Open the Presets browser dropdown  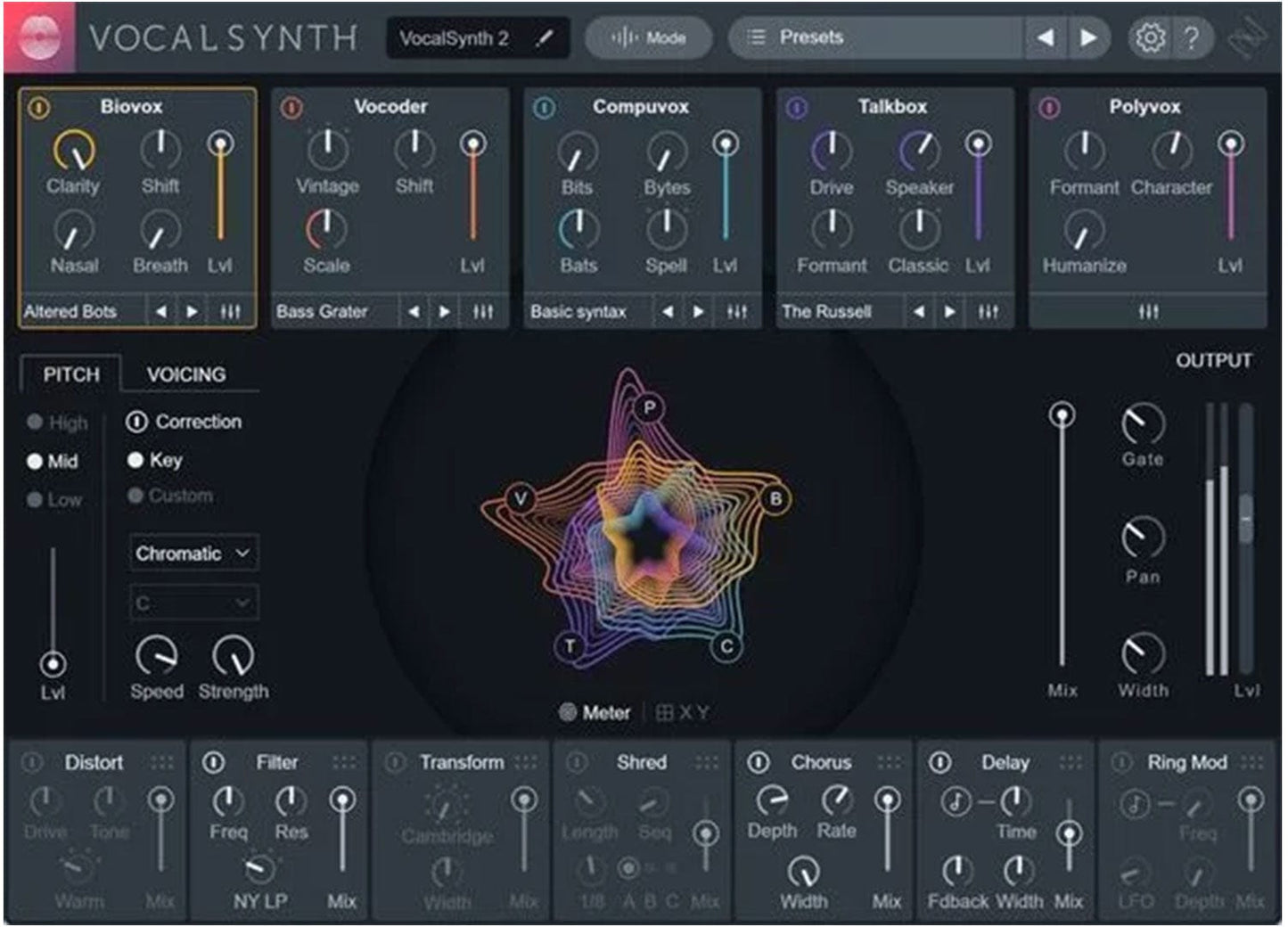(x=876, y=37)
